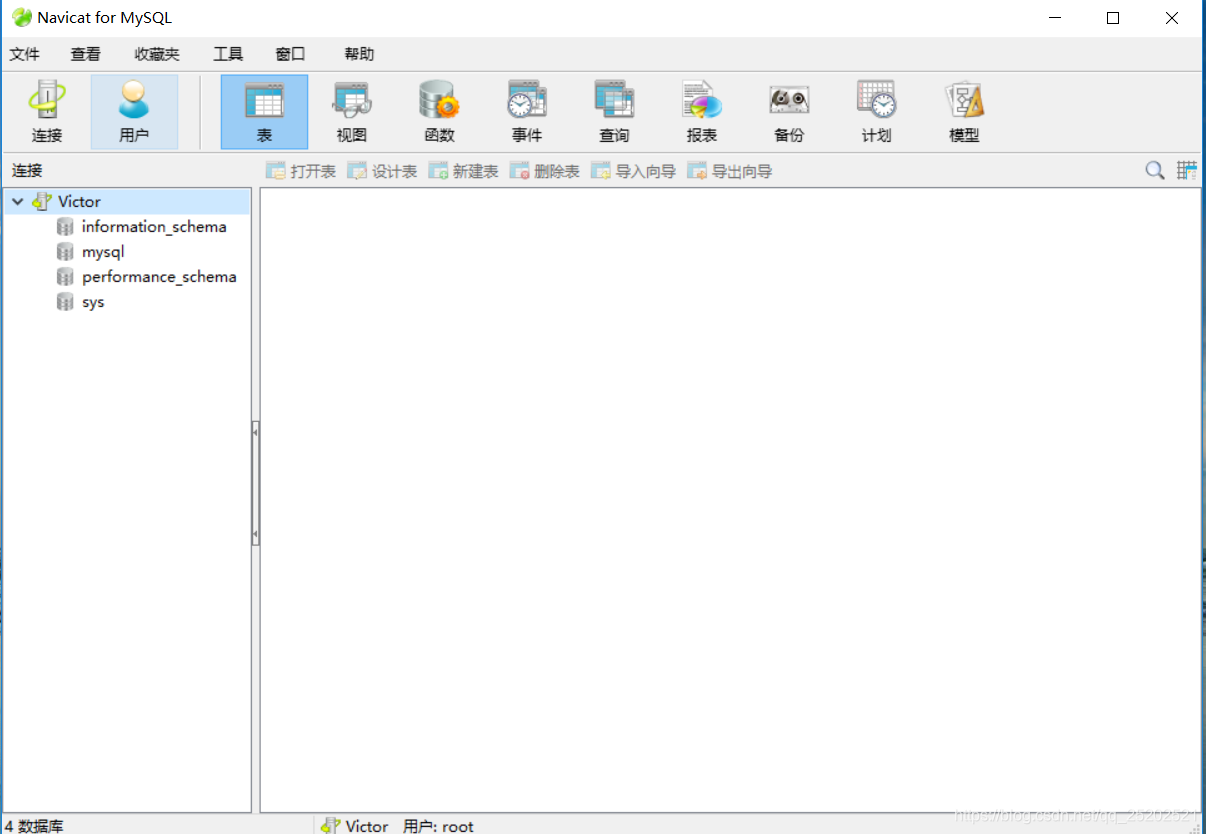The height and width of the screenshot is (834, 1206).
Task: Click the 连接 panel header label
Action: (x=28, y=171)
